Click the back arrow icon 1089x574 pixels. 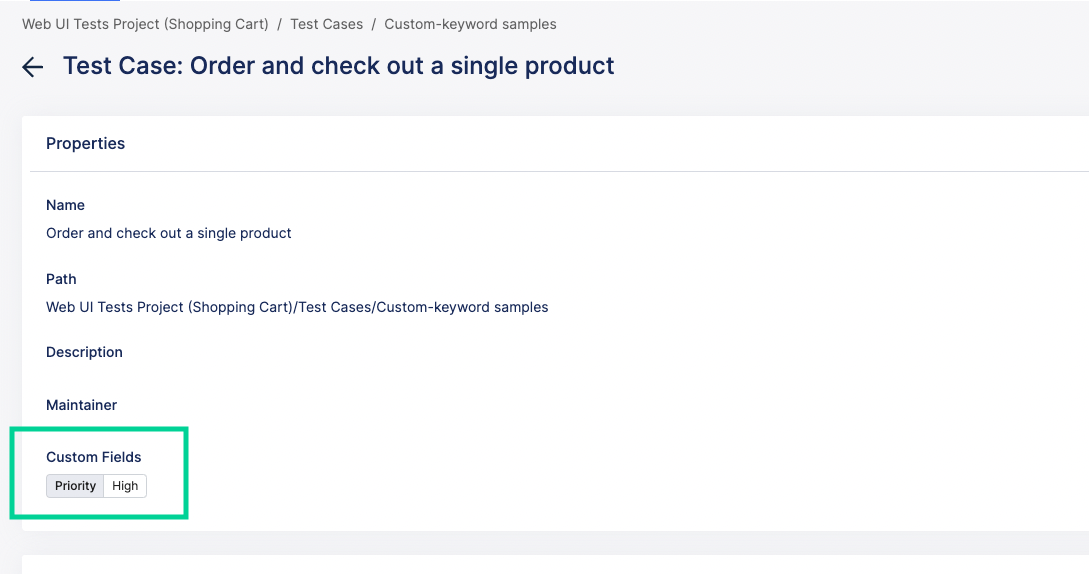click(33, 67)
